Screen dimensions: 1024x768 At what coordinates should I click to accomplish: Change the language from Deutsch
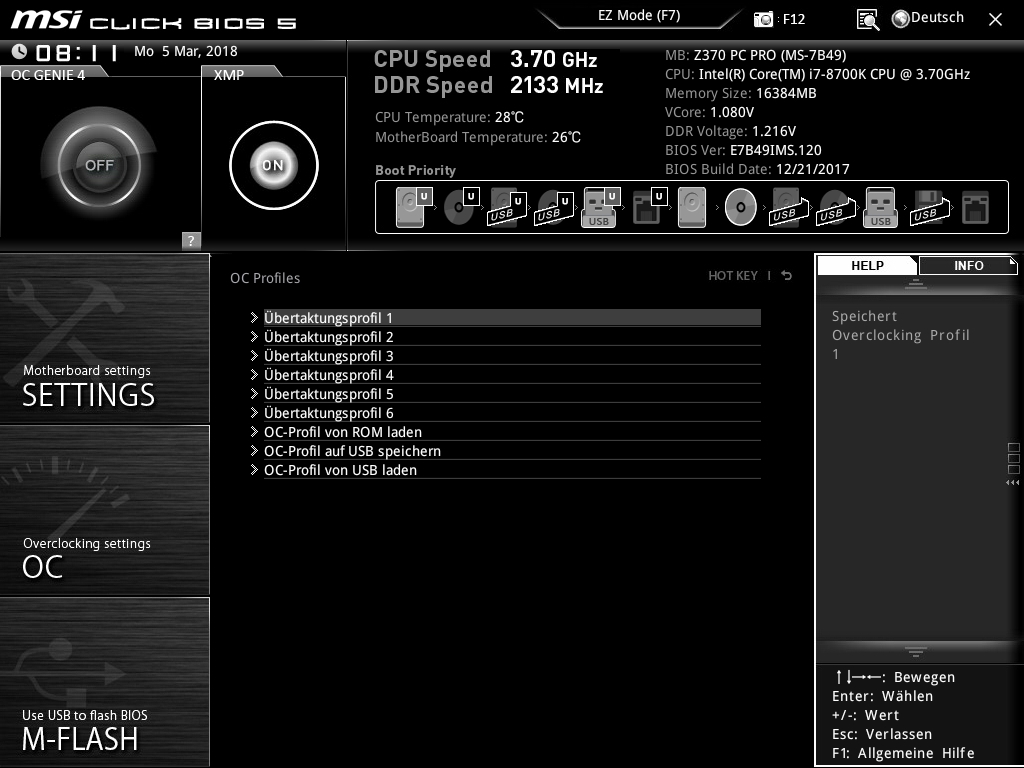click(928, 18)
